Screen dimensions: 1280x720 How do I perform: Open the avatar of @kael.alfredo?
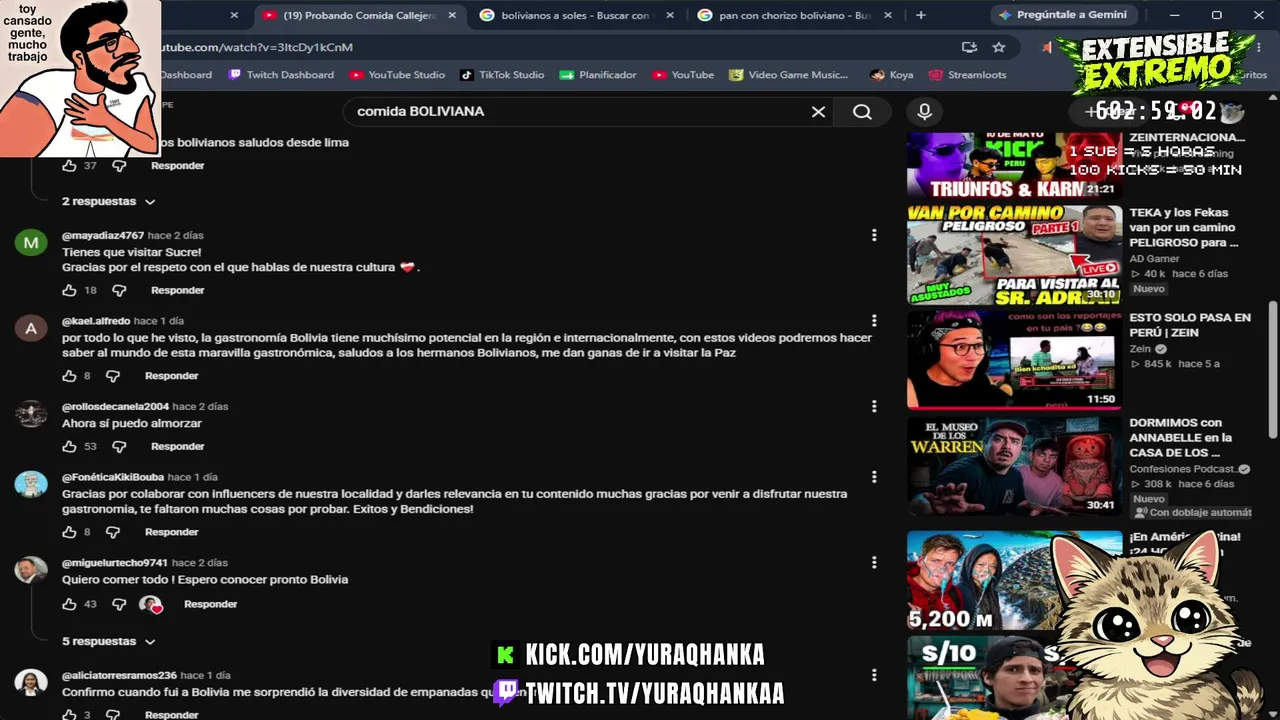click(x=31, y=329)
